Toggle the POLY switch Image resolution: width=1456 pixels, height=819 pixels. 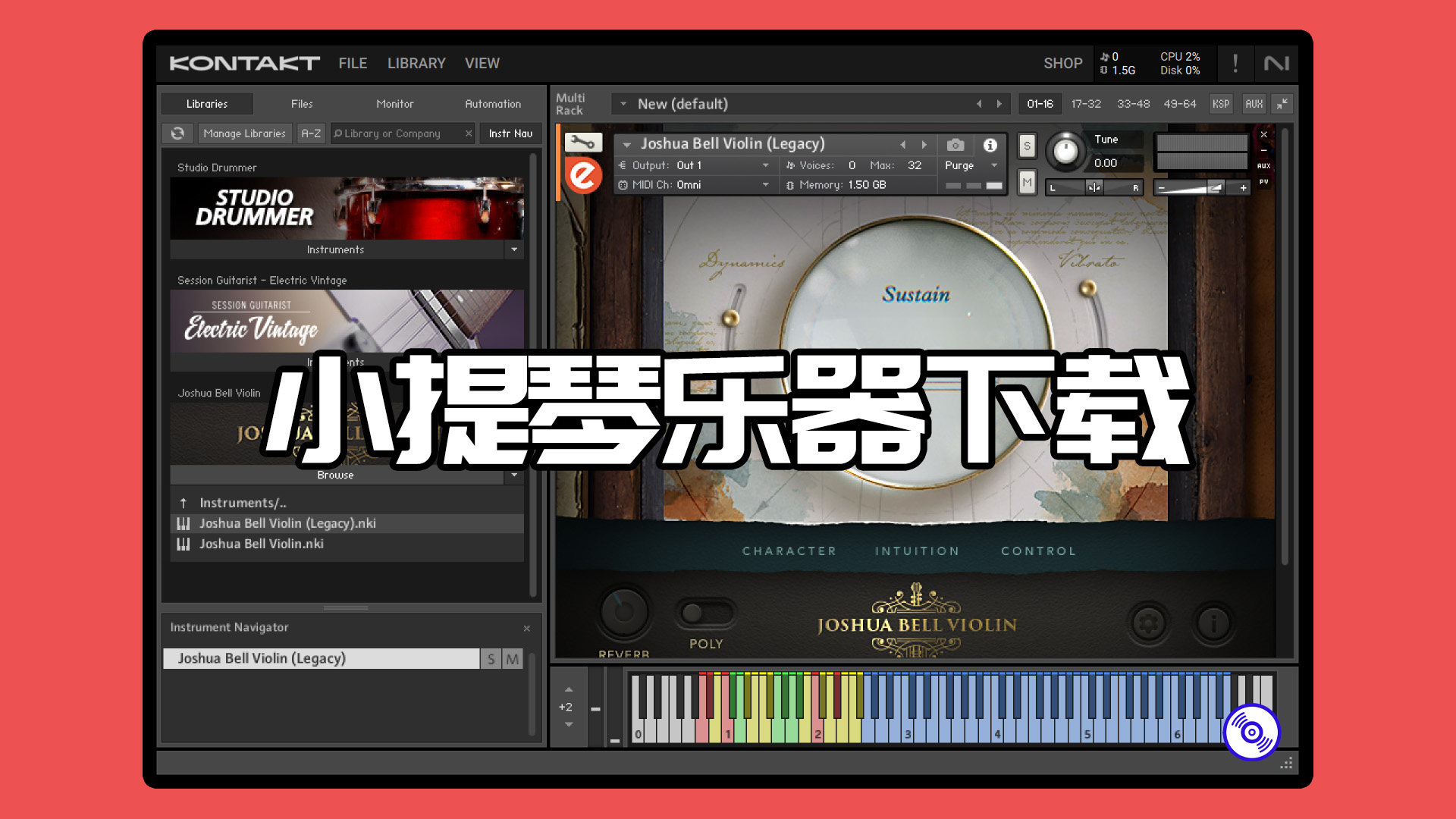tap(705, 613)
